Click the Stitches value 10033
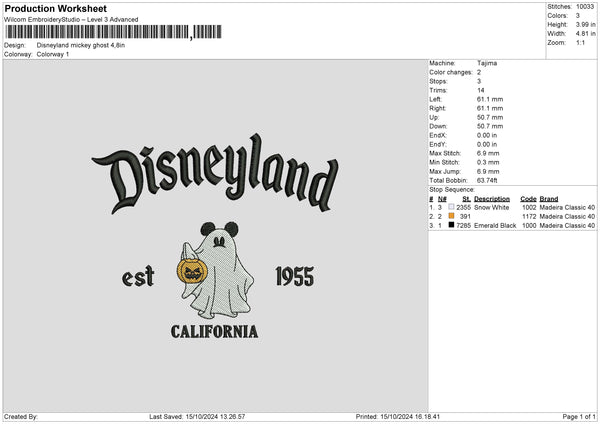Image resolution: width=600 pixels, height=424 pixels. [585, 7]
